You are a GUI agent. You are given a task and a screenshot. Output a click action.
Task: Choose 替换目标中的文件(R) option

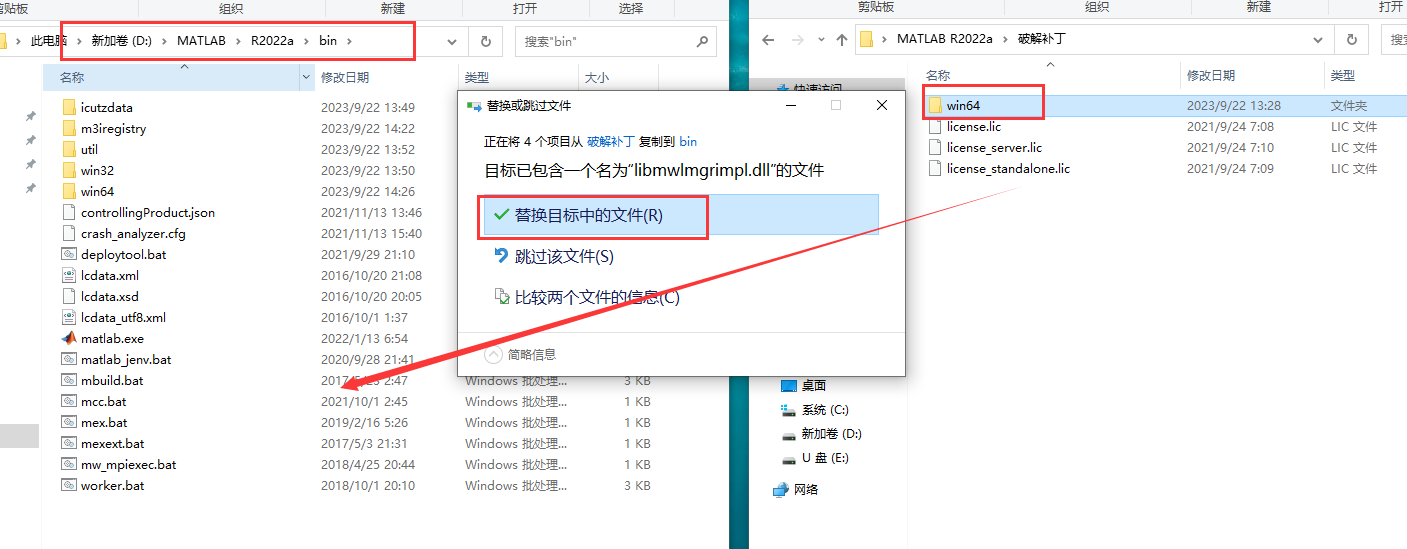point(680,215)
